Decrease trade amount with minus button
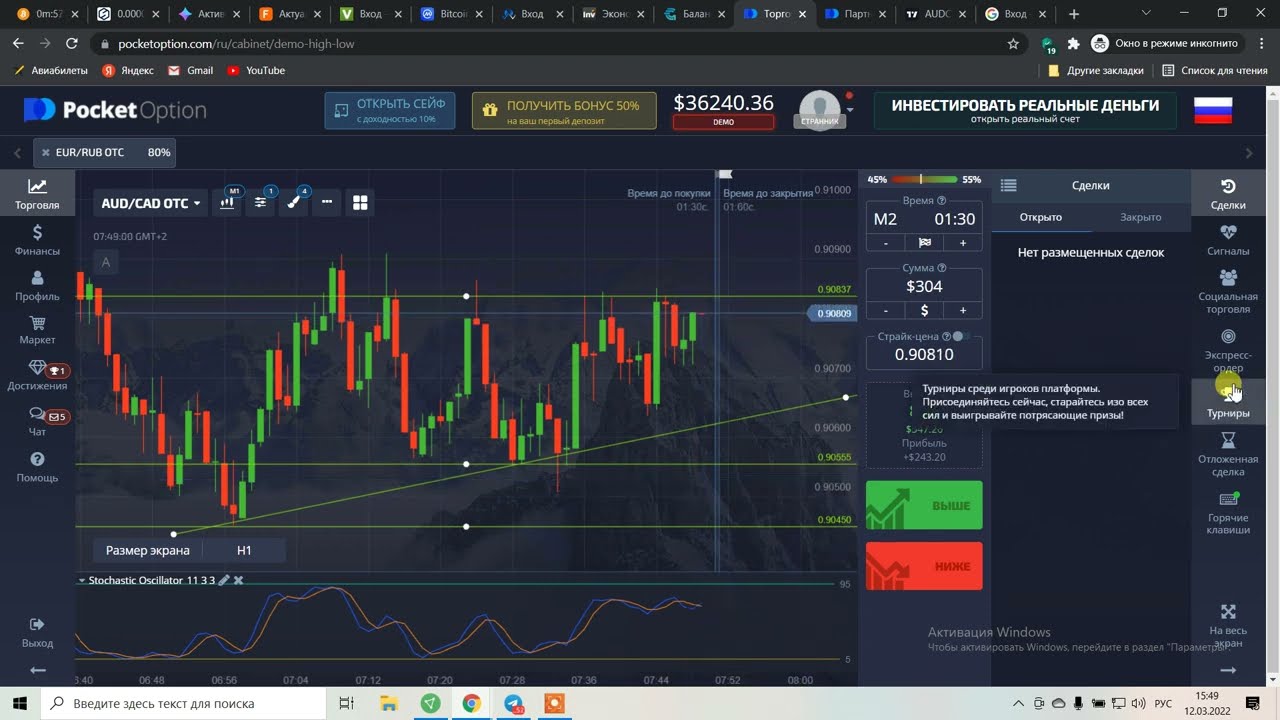 885,311
